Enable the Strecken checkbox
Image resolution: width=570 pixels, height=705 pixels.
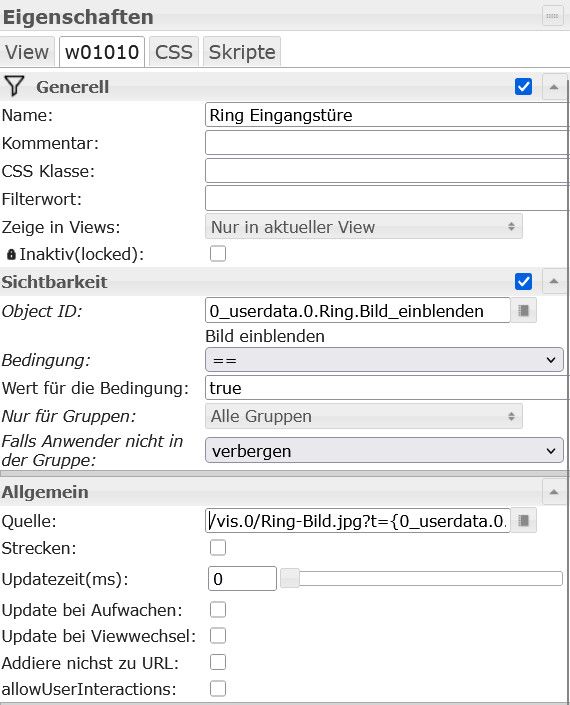pos(218,548)
